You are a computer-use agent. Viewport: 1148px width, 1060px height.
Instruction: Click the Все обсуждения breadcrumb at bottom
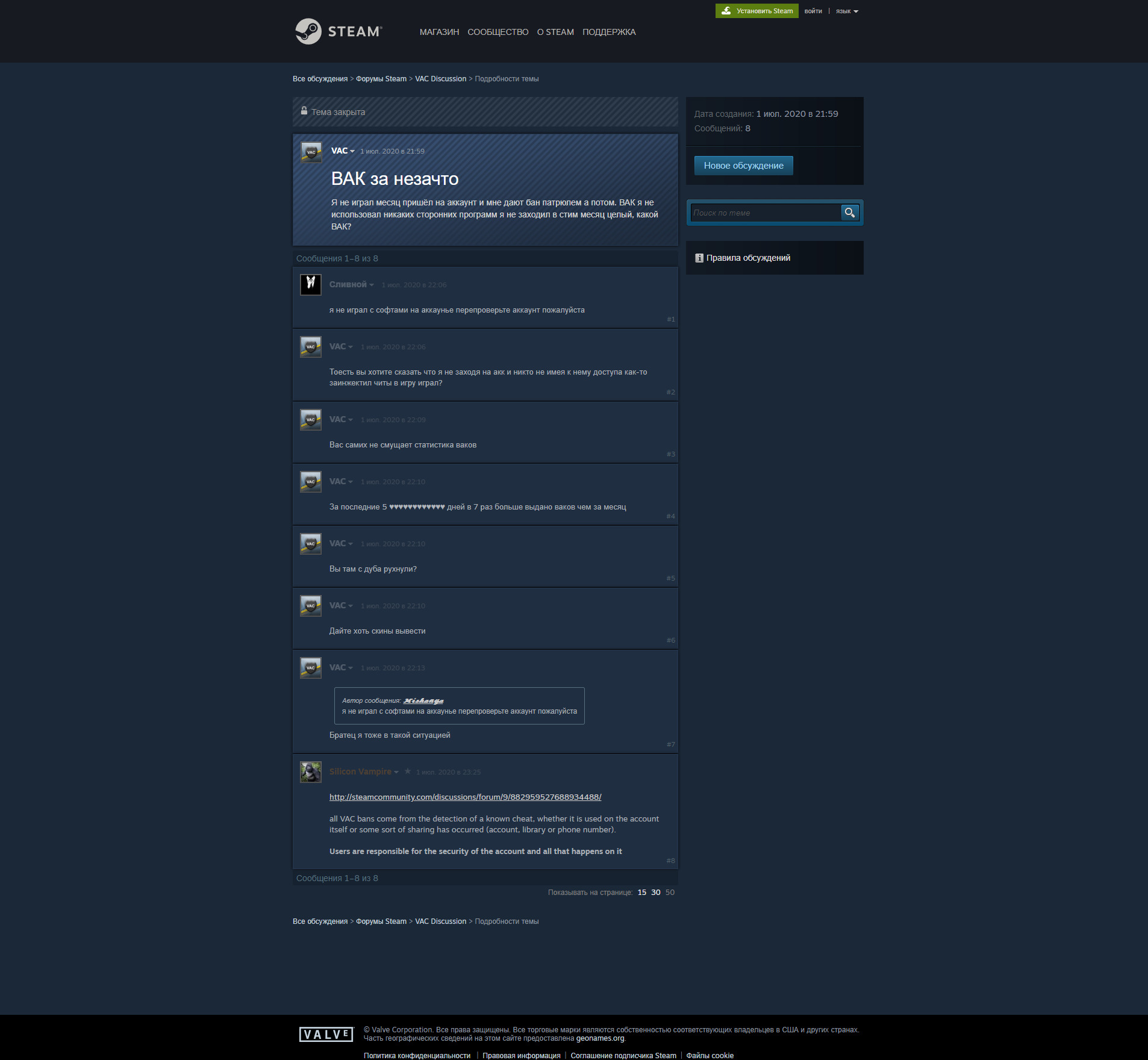[320, 921]
